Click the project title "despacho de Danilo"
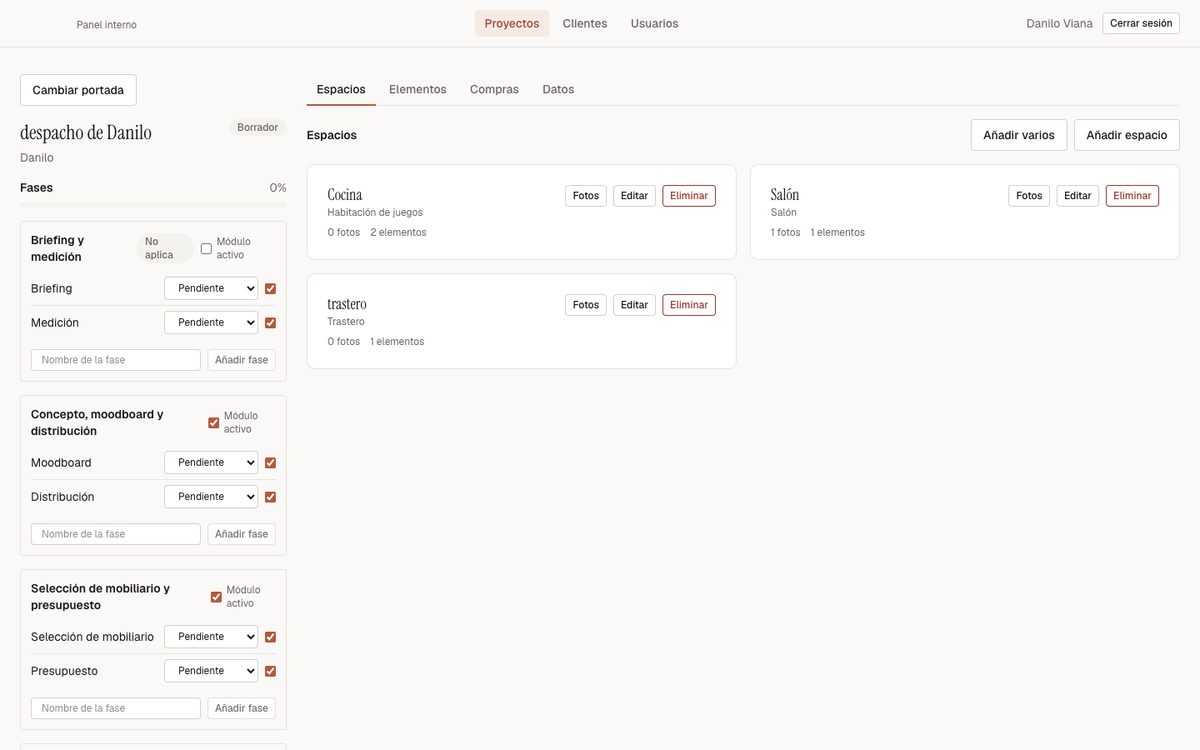This screenshot has height=750, width=1200. click(x=86, y=132)
